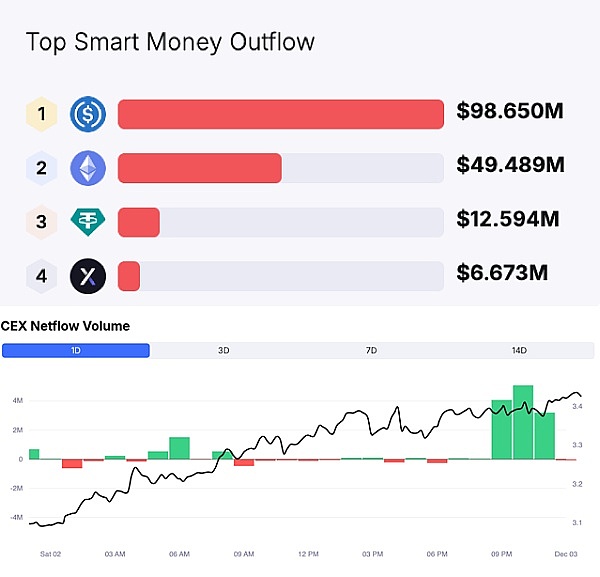This screenshot has width=600, height=577.
Task: Click the USDC coin icon
Action: tap(88, 115)
